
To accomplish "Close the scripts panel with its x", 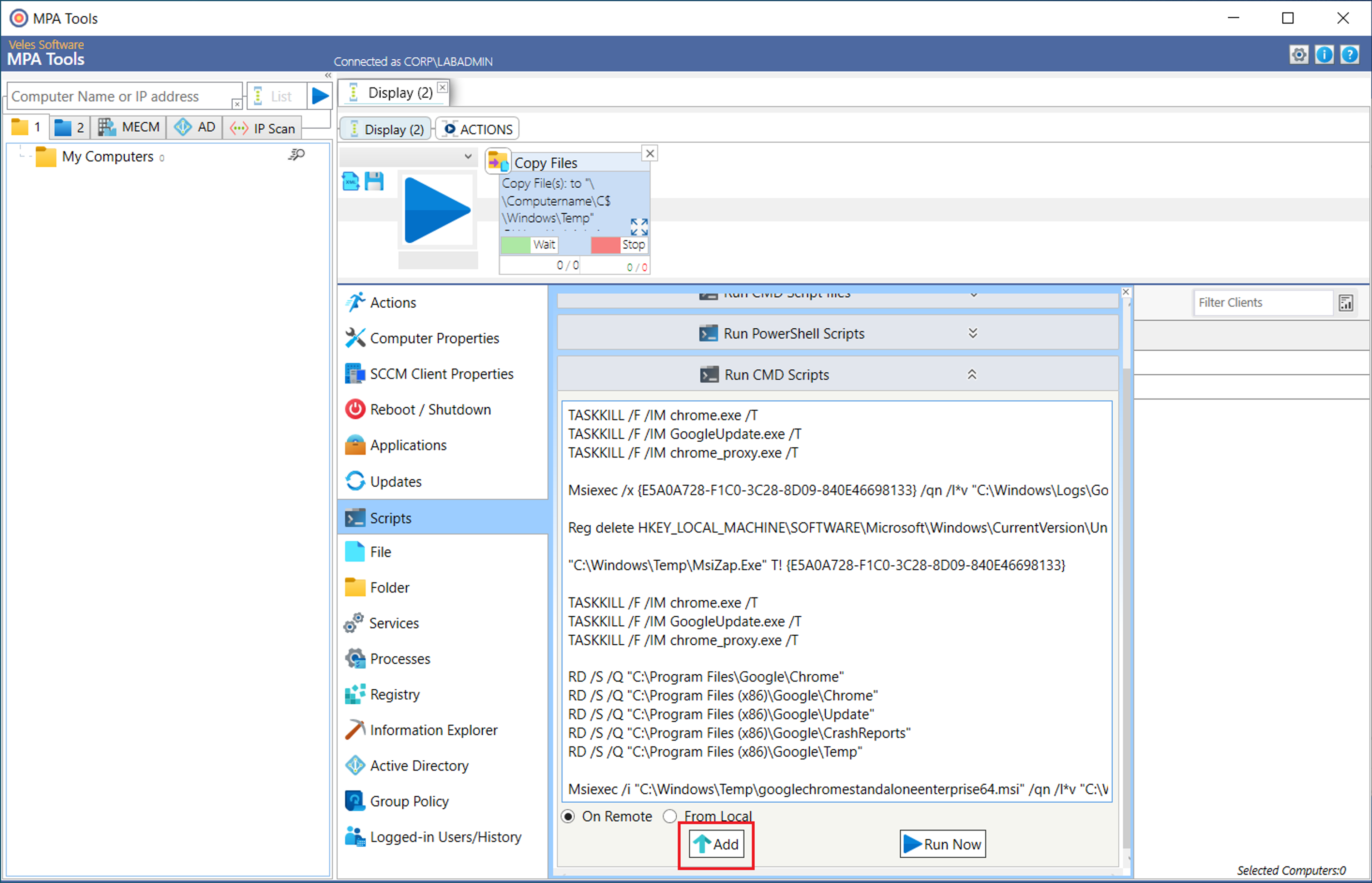I will 1125,292.
